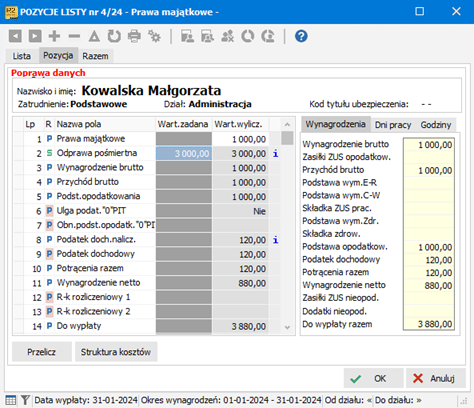The image size is (474, 408).
Task: Open help with the question mark icon
Action: [x=301, y=36]
